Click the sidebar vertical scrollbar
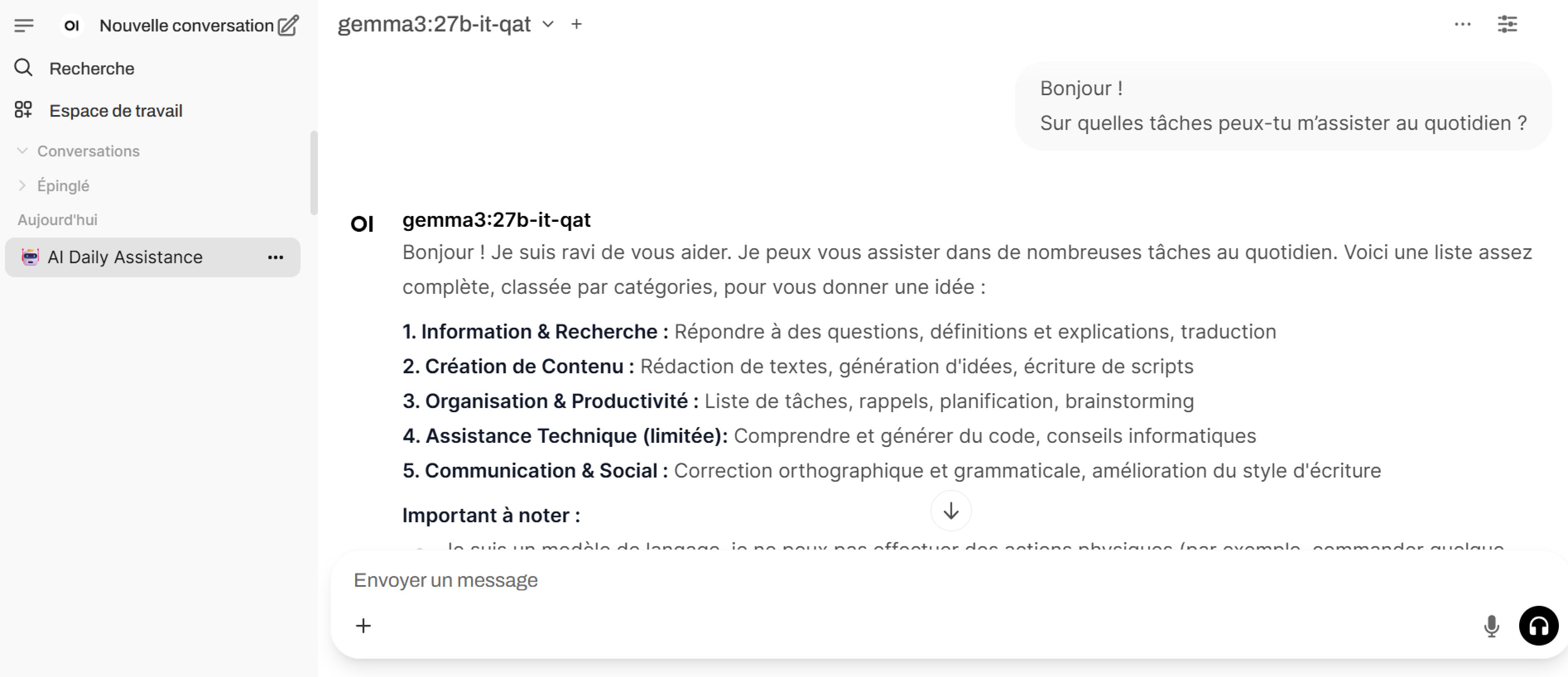This screenshot has height=677, width=1568. [x=314, y=173]
